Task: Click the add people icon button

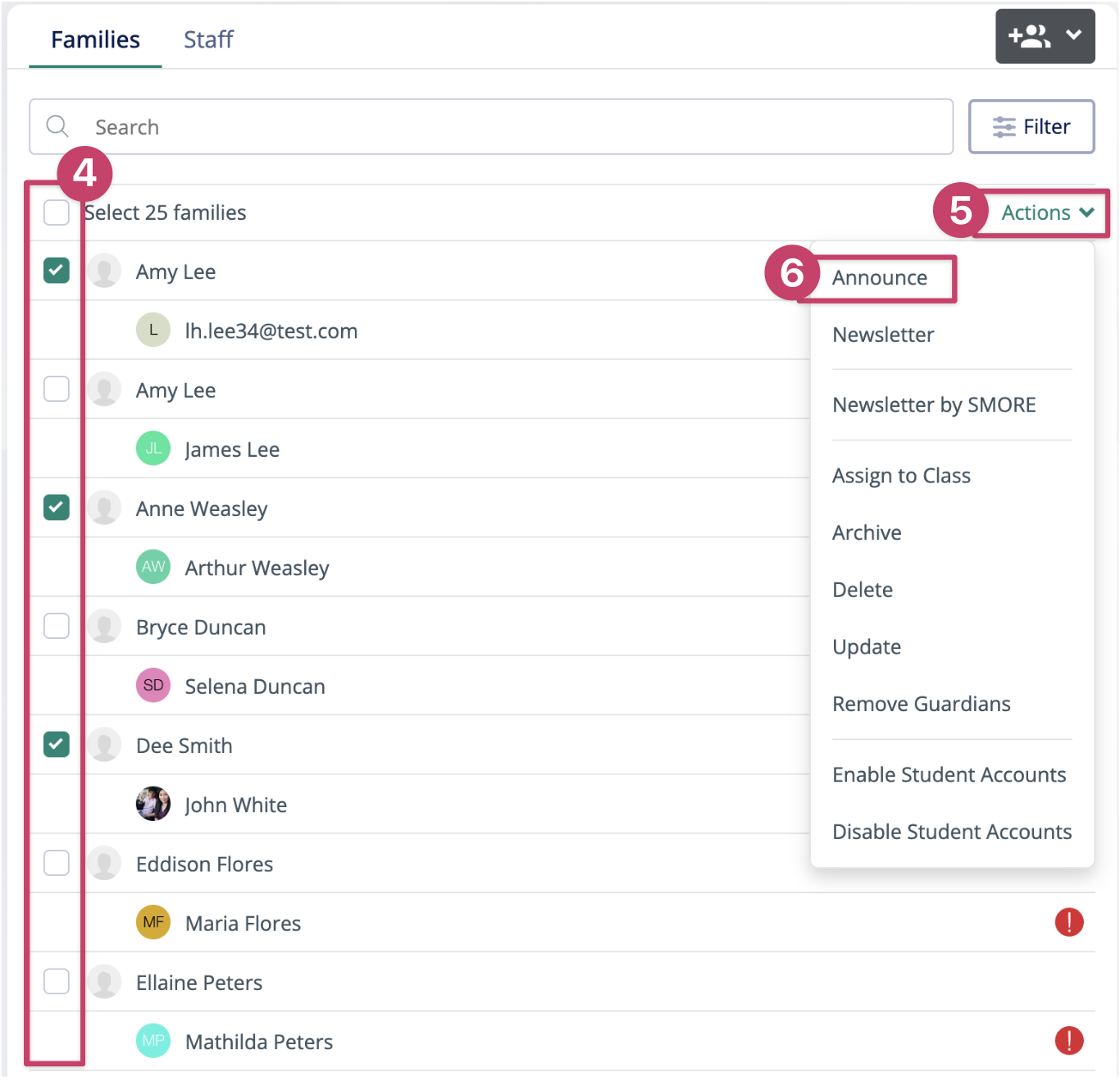Action: pyautogui.click(x=1029, y=36)
